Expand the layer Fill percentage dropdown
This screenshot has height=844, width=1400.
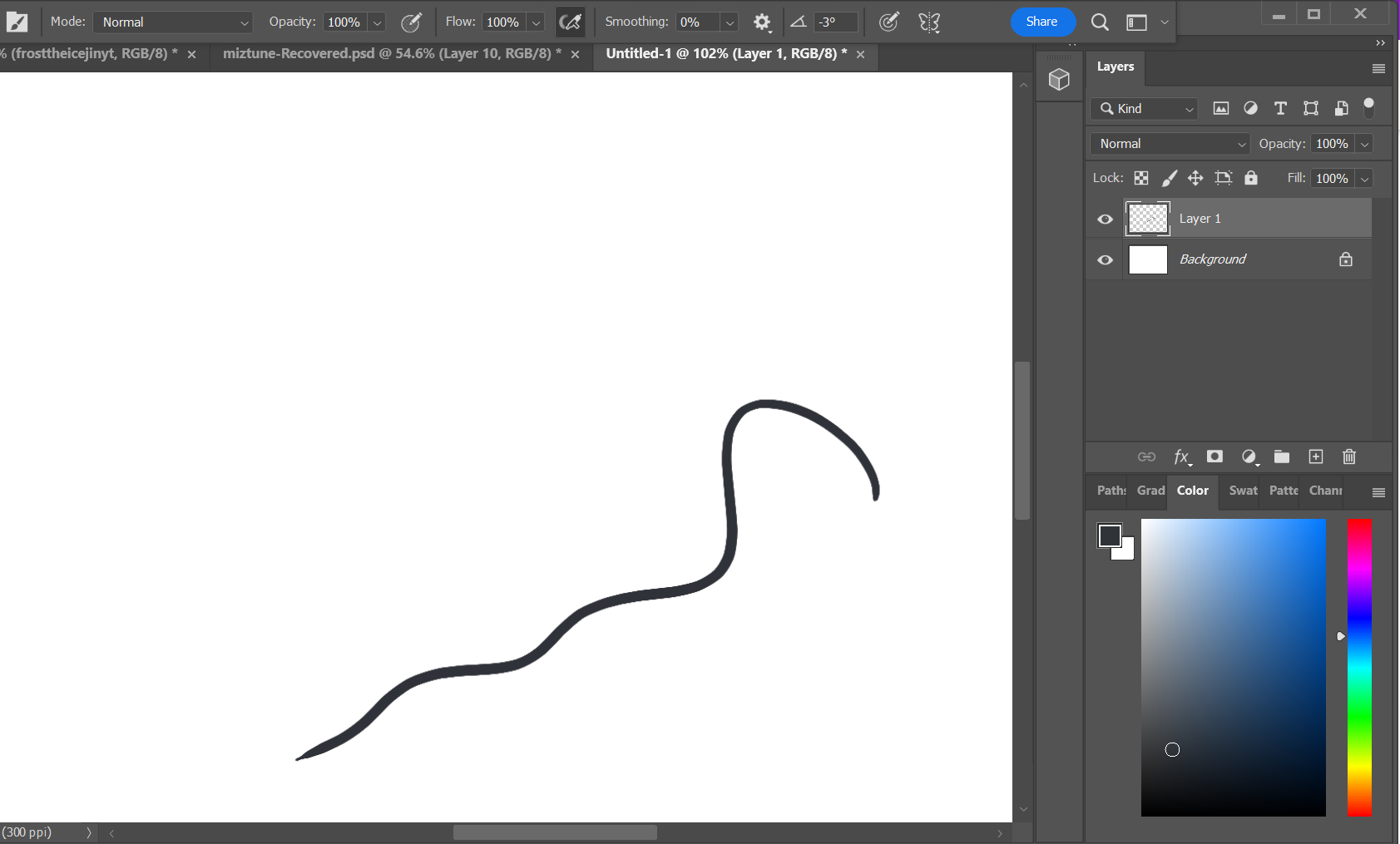1365,178
